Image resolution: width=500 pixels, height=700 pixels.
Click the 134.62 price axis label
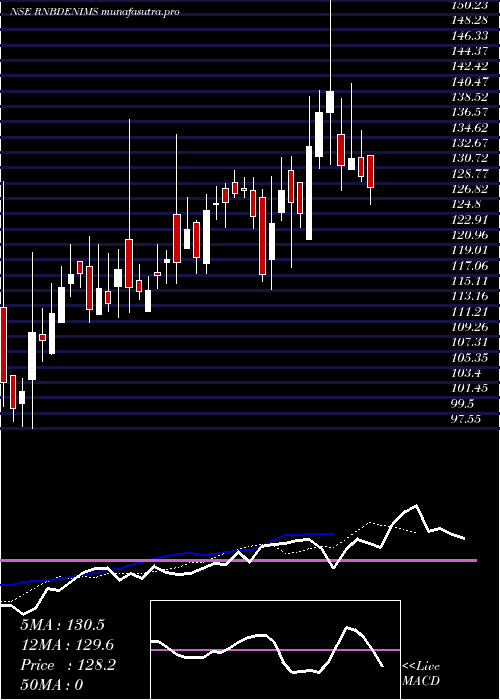click(471, 127)
